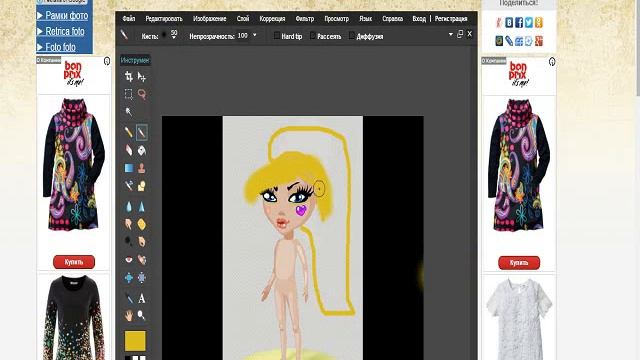The height and width of the screenshot is (360, 640).
Task: Select the Lasso tool
Action: click(142, 94)
